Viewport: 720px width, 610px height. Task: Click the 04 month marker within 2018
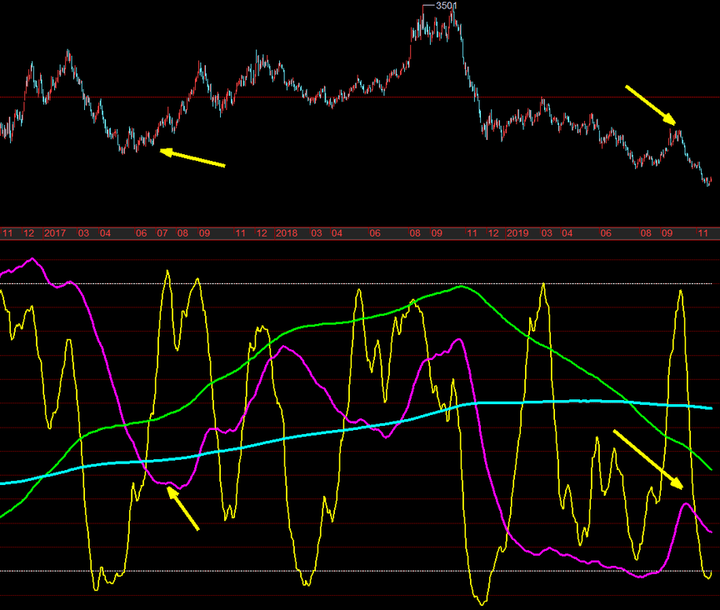click(x=337, y=233)
